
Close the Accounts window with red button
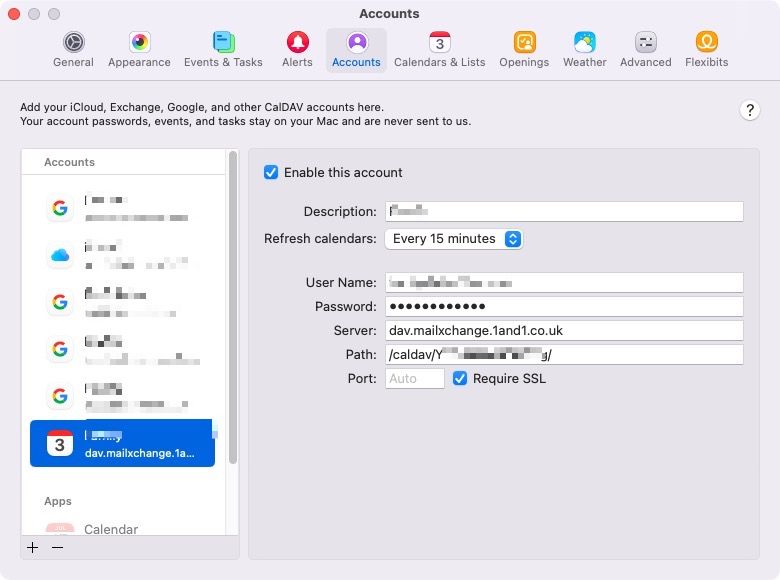point(14,14)
